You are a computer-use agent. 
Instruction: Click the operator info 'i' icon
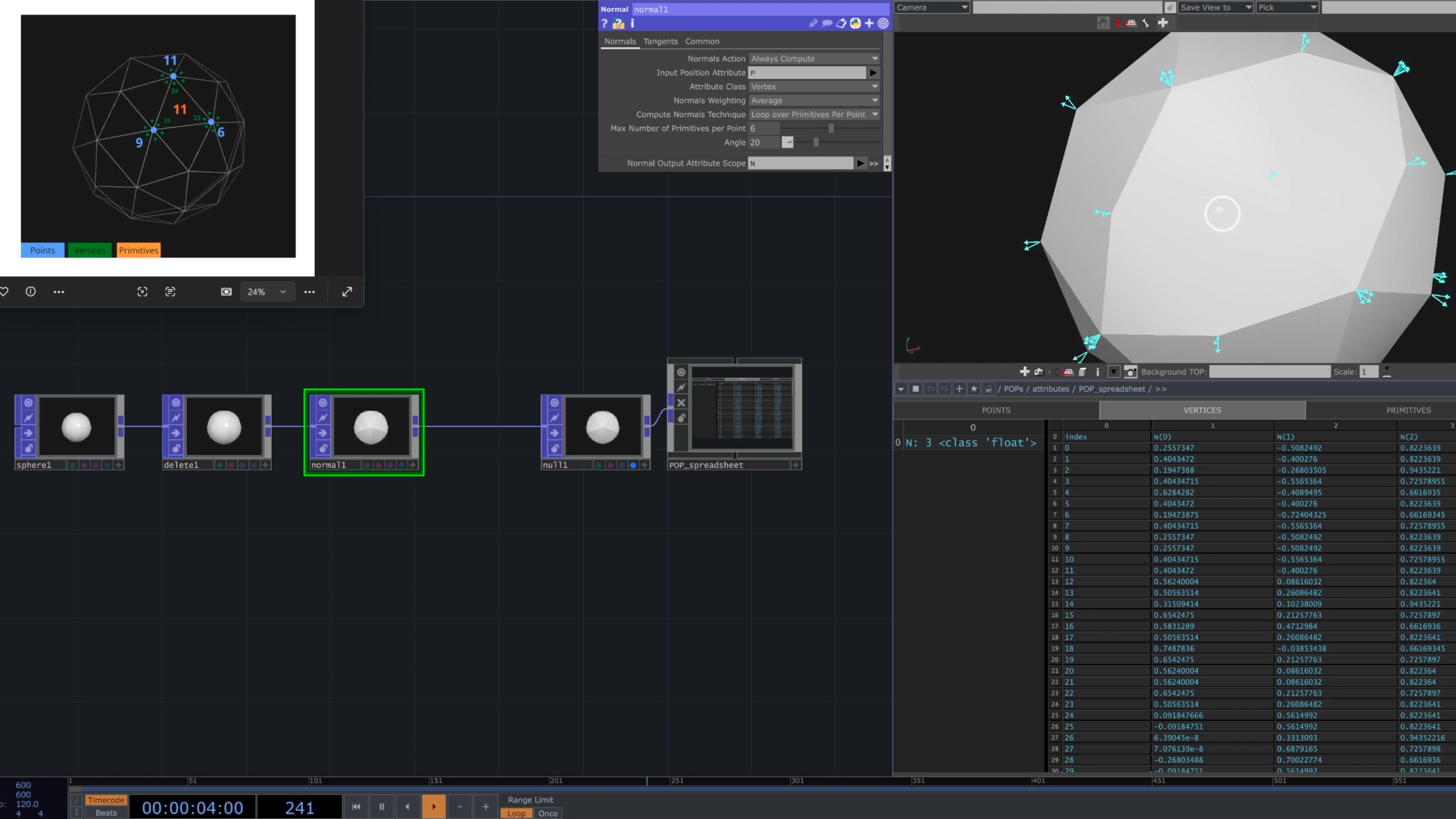coord(633,23)
